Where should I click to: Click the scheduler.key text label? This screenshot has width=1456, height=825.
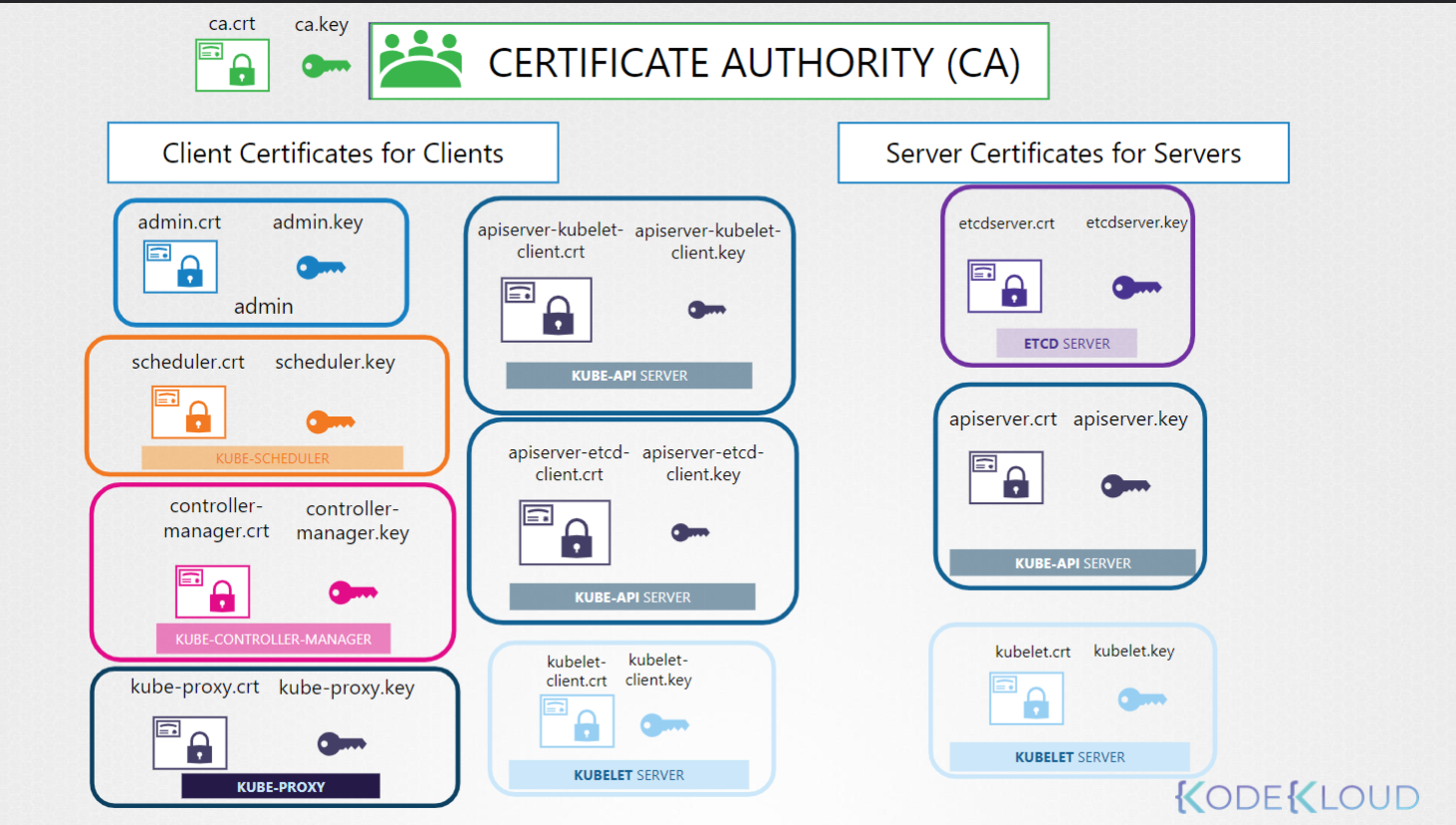point(336,363)
